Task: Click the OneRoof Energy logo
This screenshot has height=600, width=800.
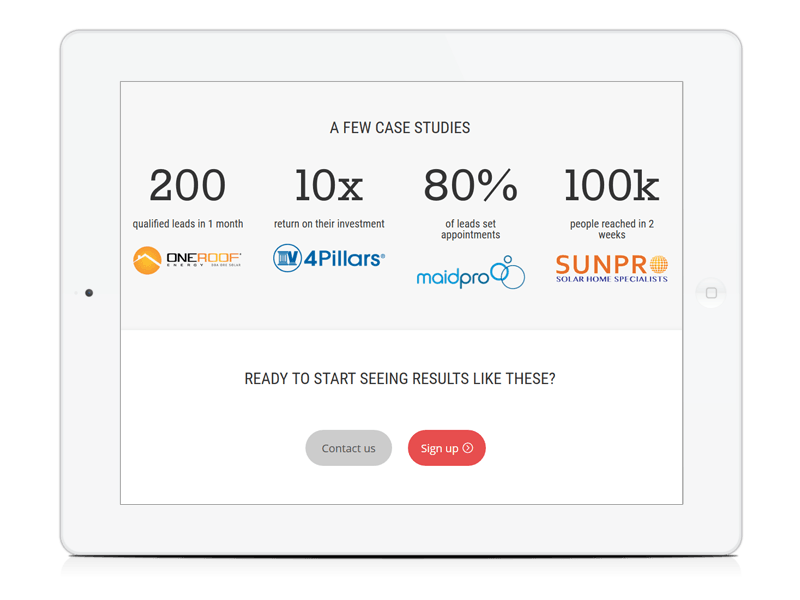Action: click(187, 260)
